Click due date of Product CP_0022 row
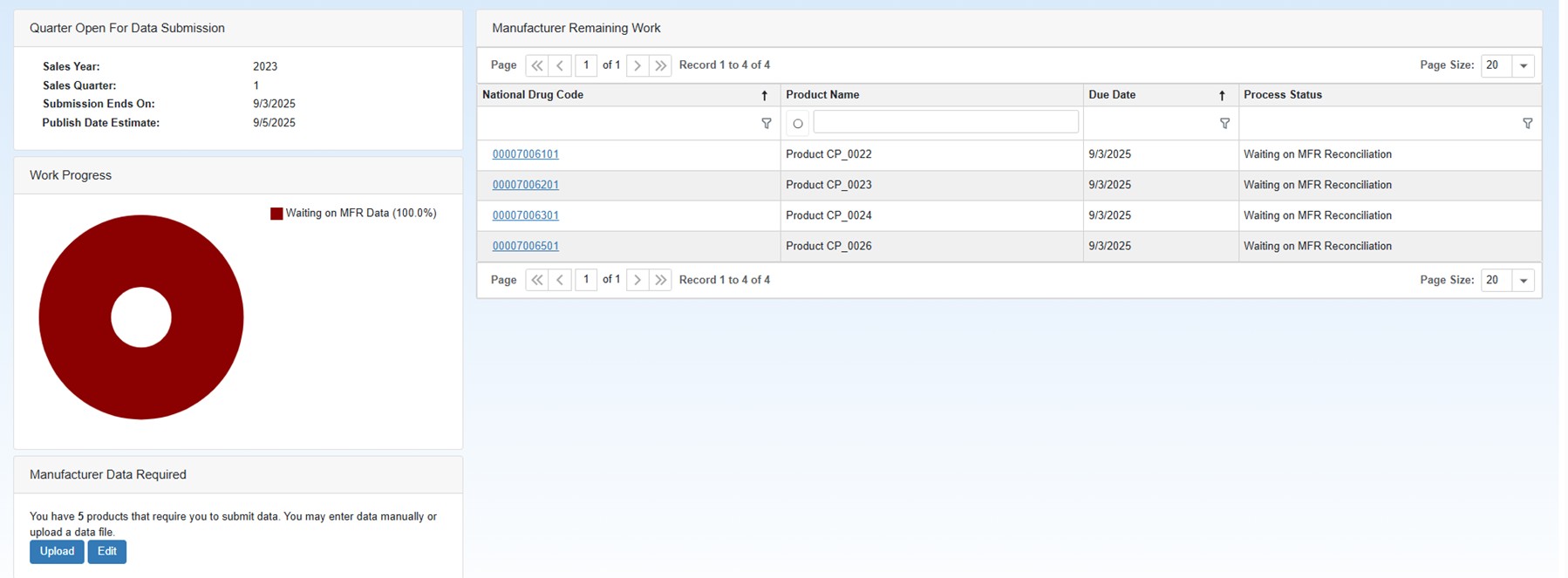 [1161, 154]
